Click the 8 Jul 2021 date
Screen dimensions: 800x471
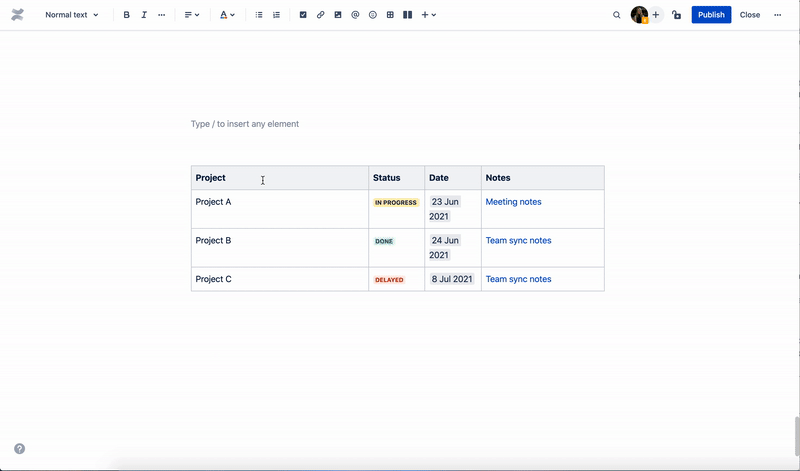(452, 279)
